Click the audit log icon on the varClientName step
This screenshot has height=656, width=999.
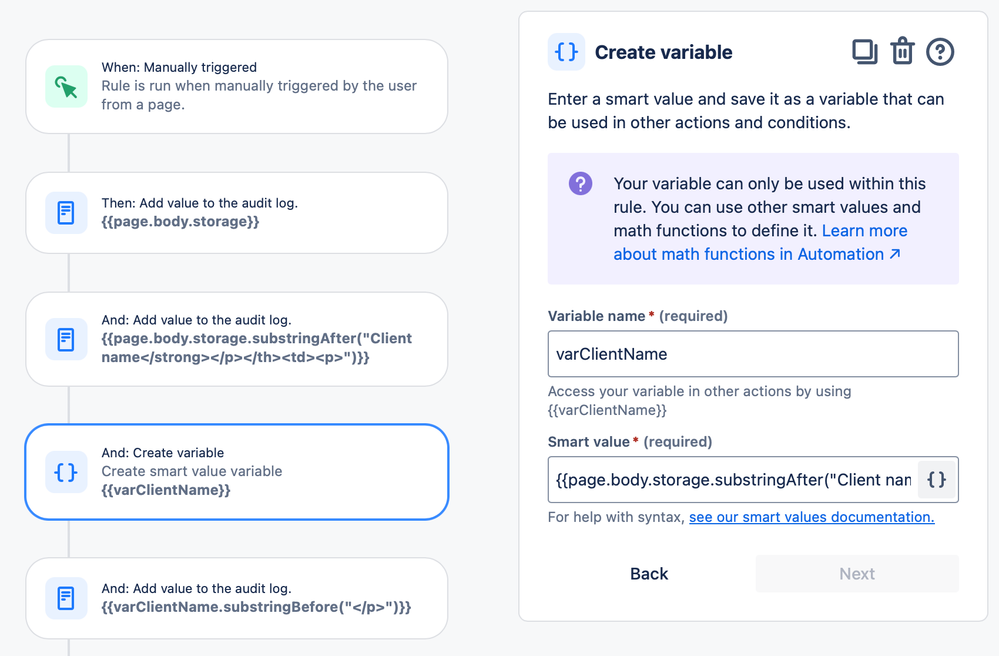65,598
